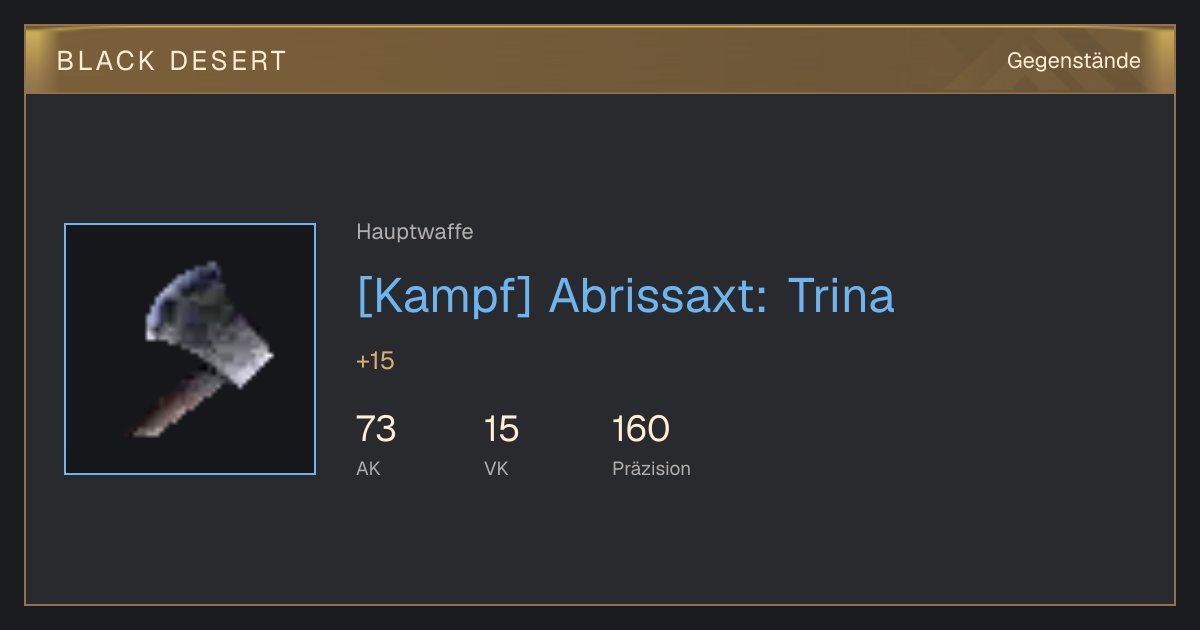The width and height of the screenshot is (1200, 630).
Task: Switch to the Gegenstände category
Action: click(1073, 61)
